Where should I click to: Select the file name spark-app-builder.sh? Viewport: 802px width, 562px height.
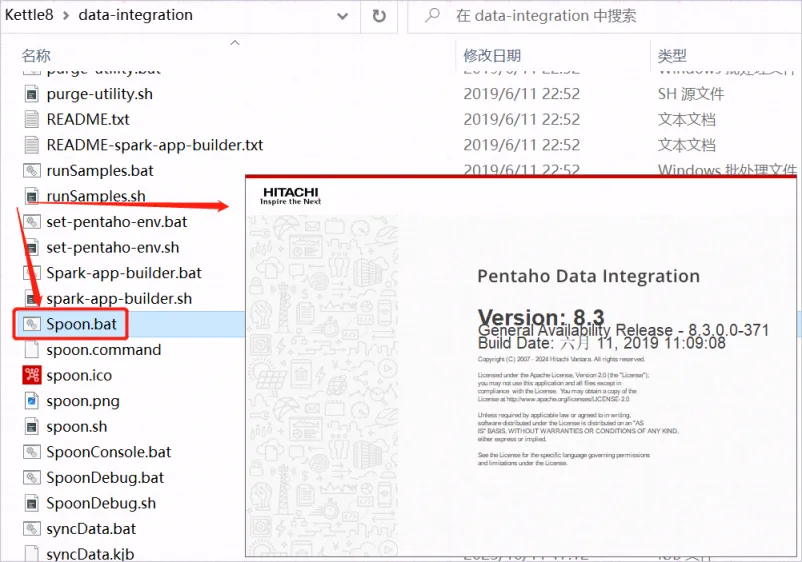[119, 299]
